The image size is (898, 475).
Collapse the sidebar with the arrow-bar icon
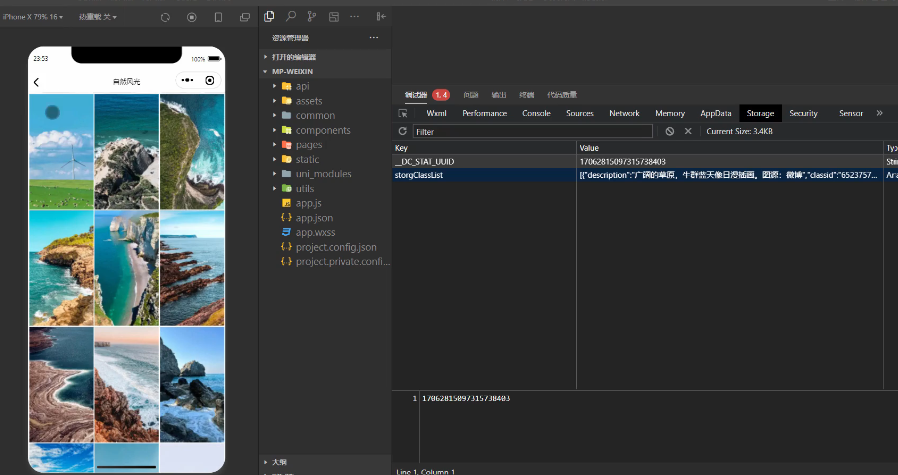381,17
